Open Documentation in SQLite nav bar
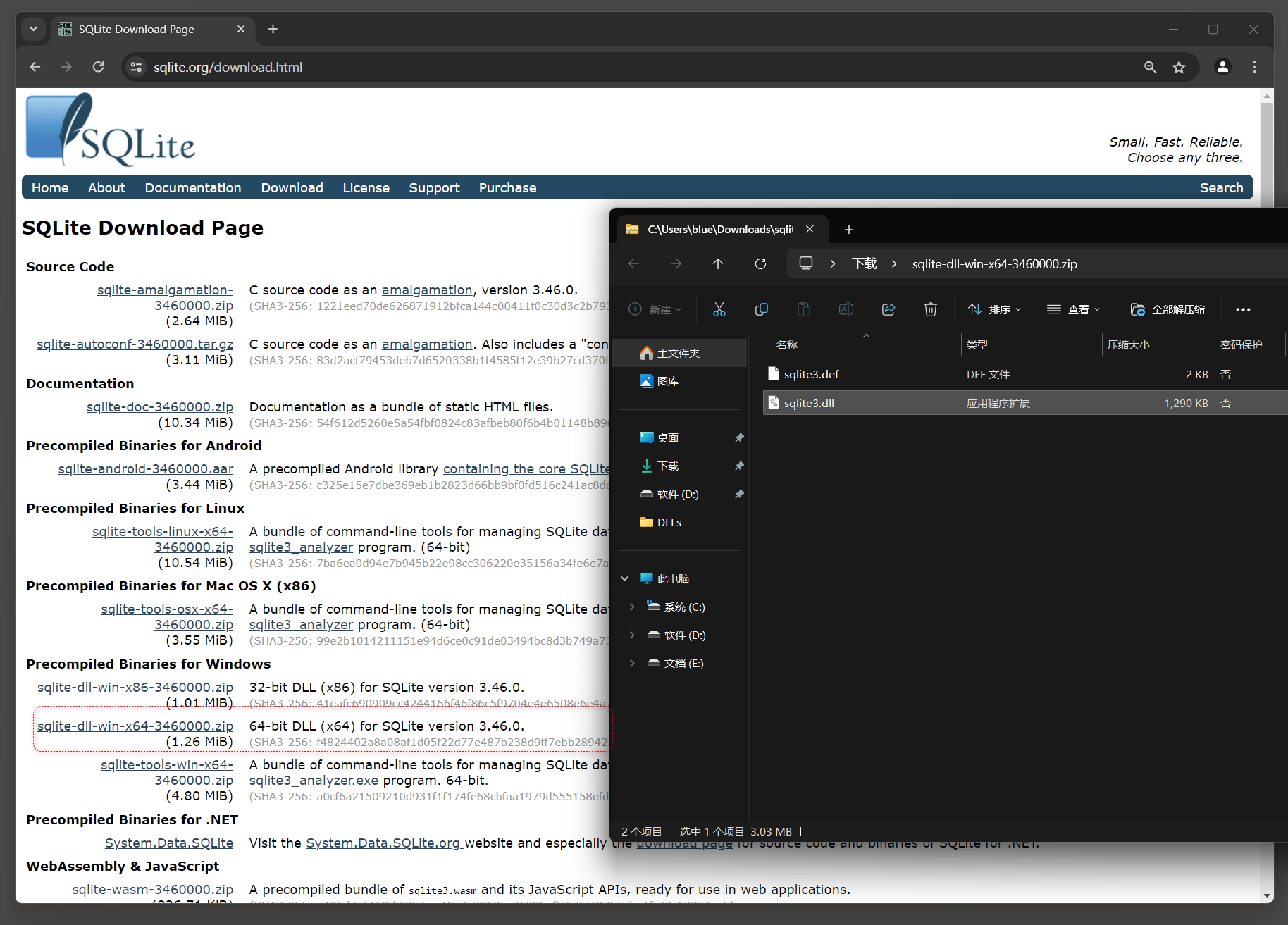The image size is (1288, 925). click(193, 187)
